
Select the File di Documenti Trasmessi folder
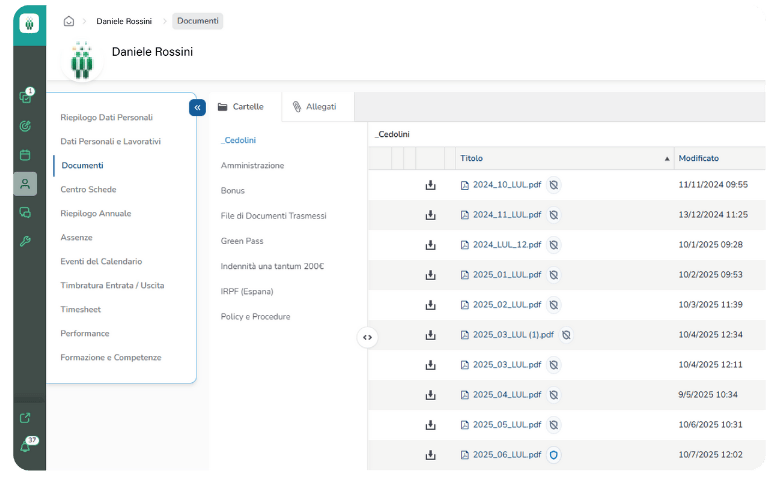click(x=274, y=215)
